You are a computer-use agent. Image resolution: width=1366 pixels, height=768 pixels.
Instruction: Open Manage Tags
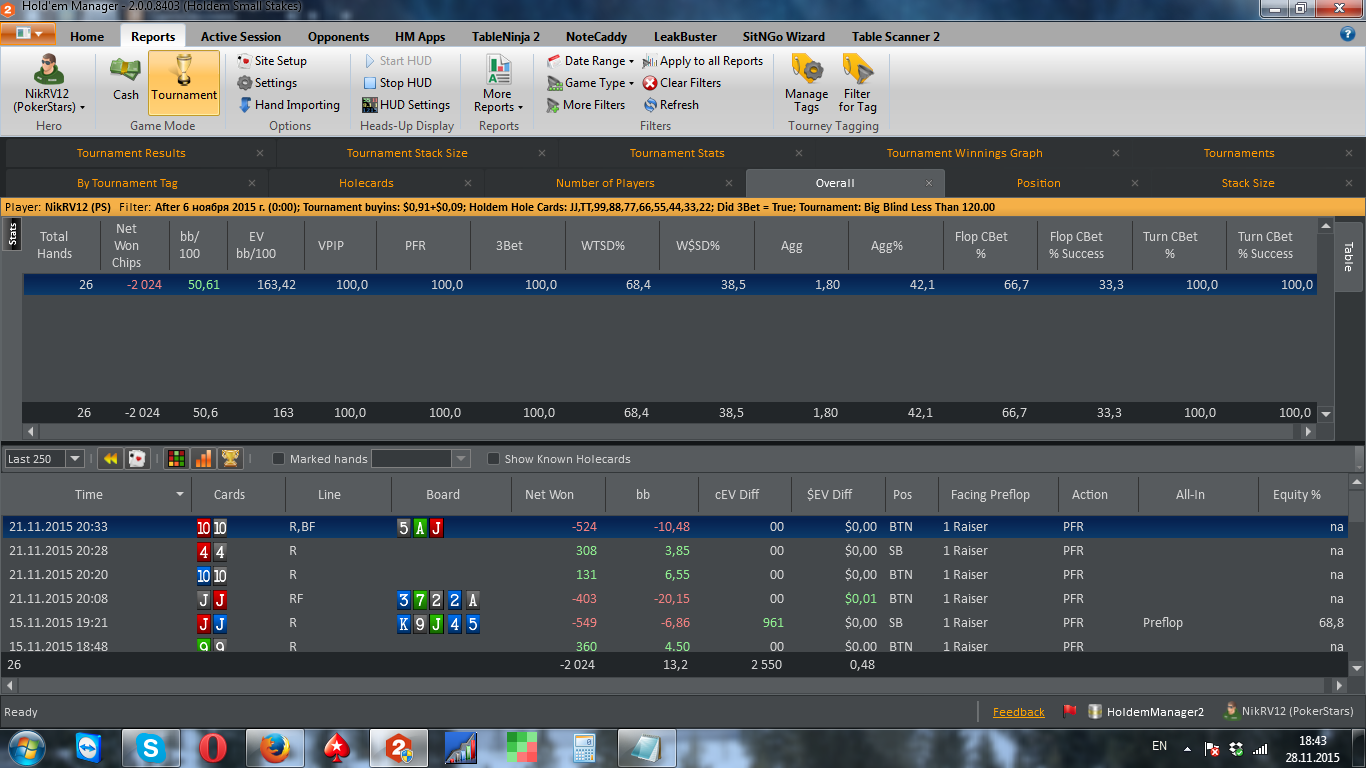pos(806,84)
